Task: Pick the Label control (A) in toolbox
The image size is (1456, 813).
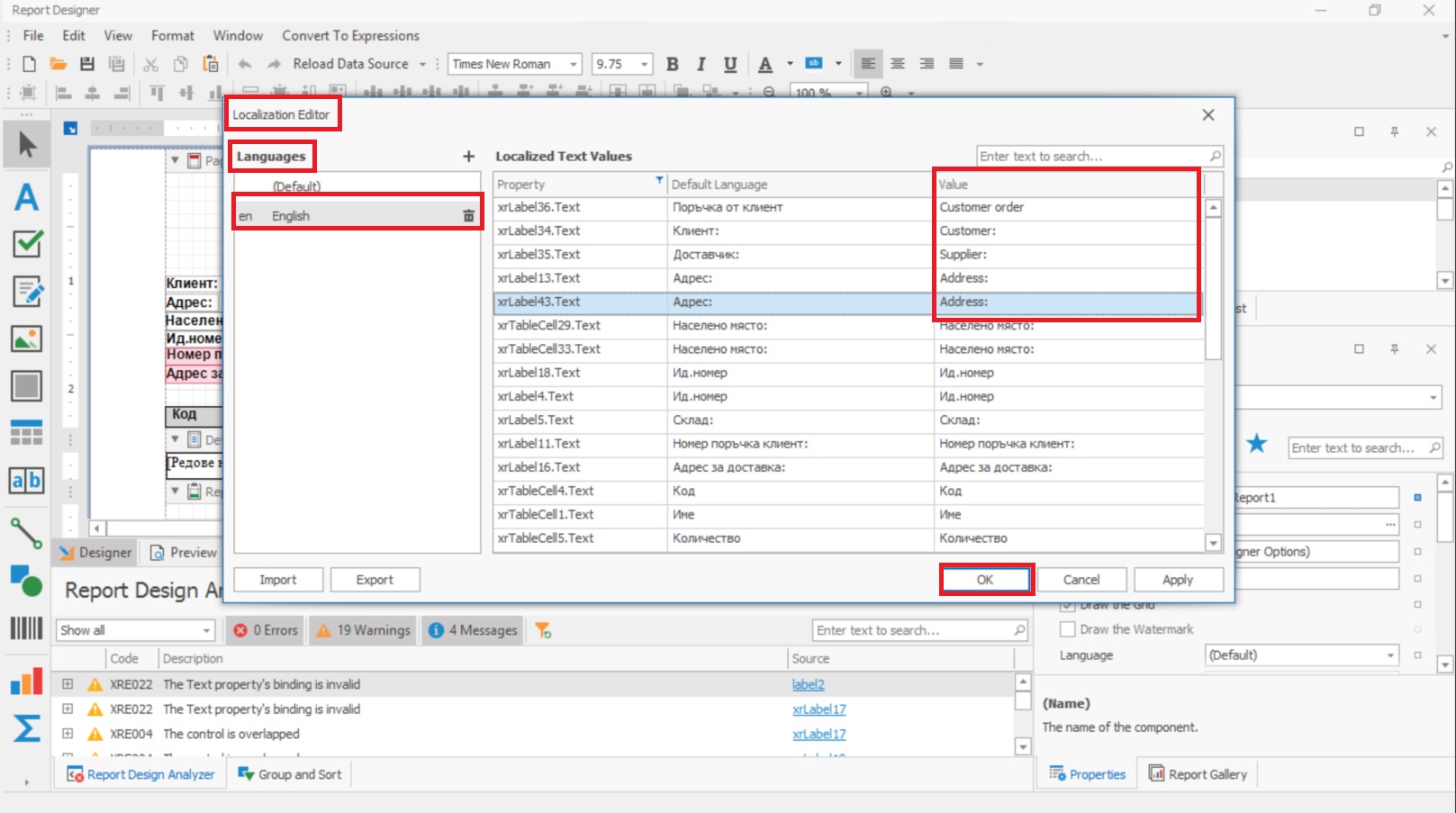Action: click(x=26, y=196)
